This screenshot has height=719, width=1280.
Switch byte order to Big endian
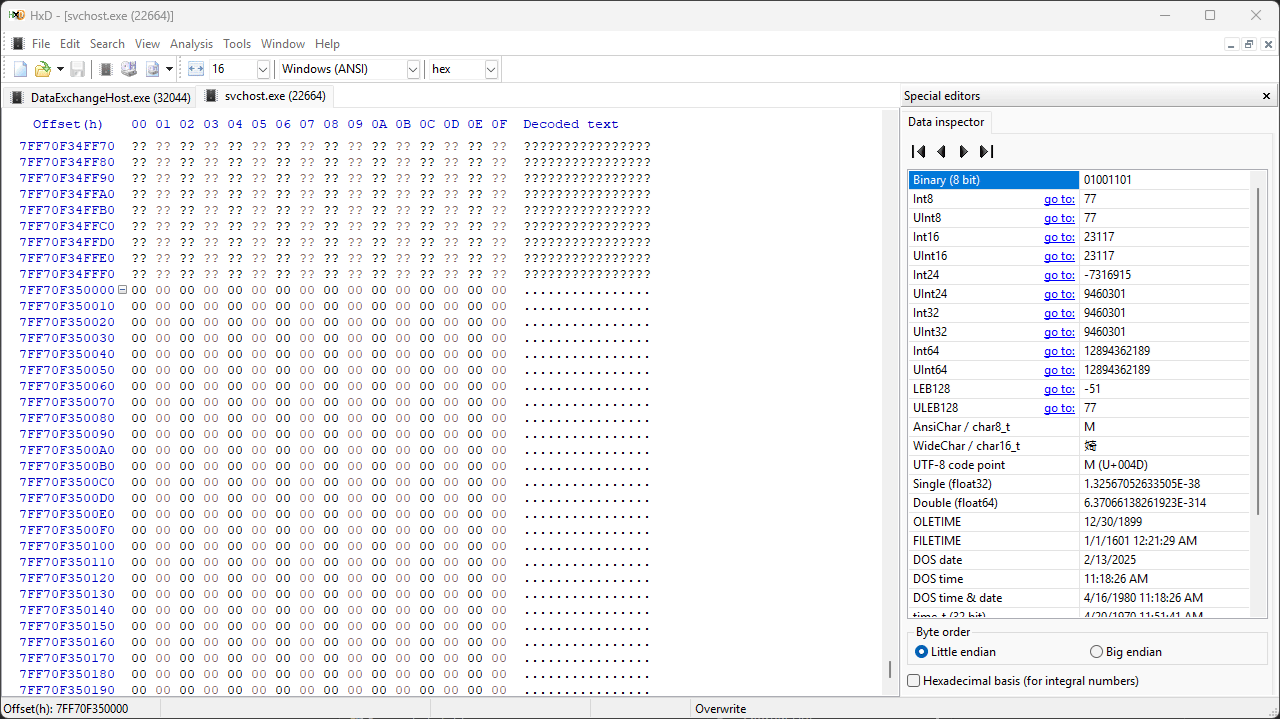[1096, 652]
